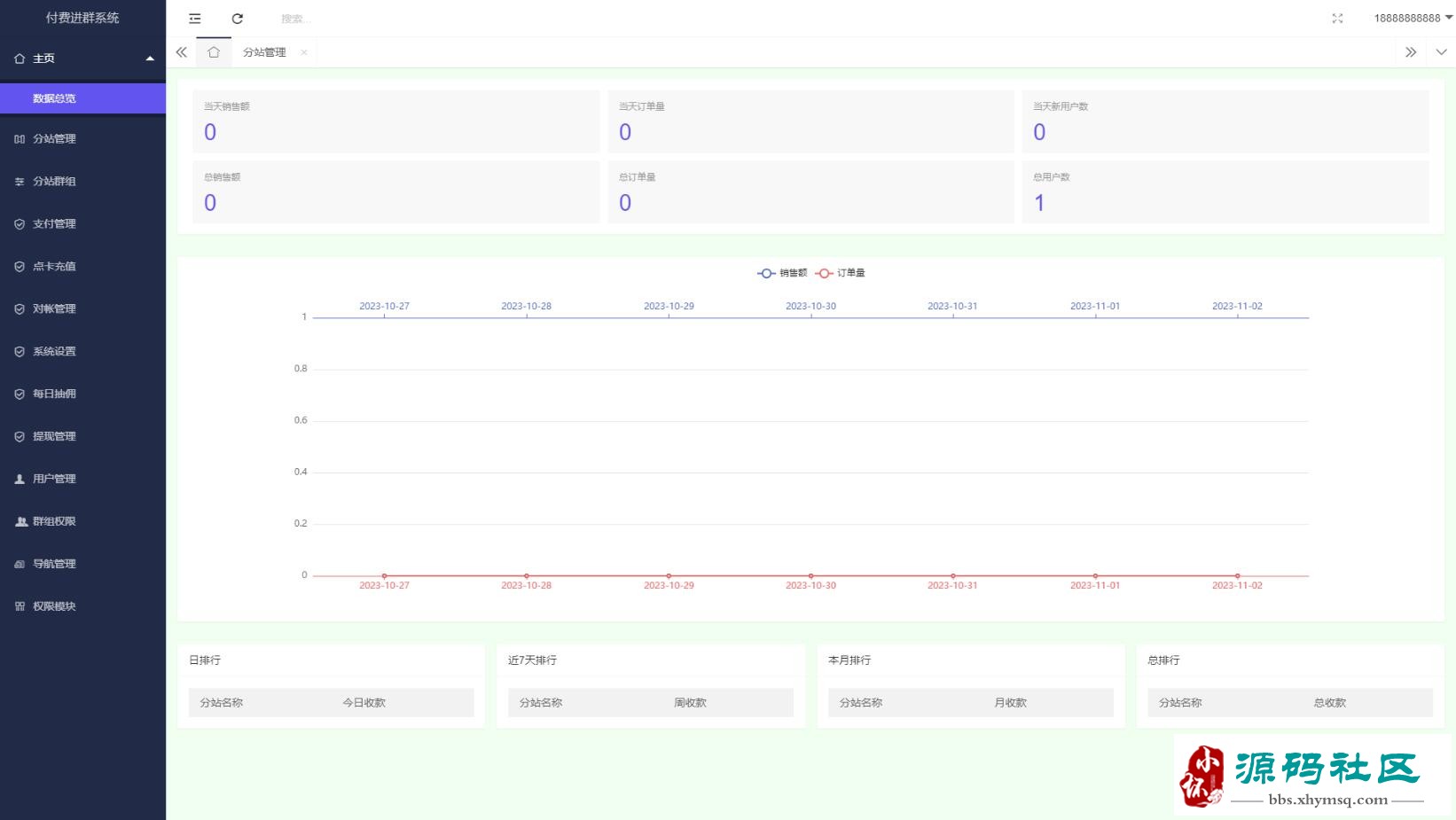This screenshot has height=820, width=1456.
Task: Open 用户管理 in the sidebar
Action: 83,480
